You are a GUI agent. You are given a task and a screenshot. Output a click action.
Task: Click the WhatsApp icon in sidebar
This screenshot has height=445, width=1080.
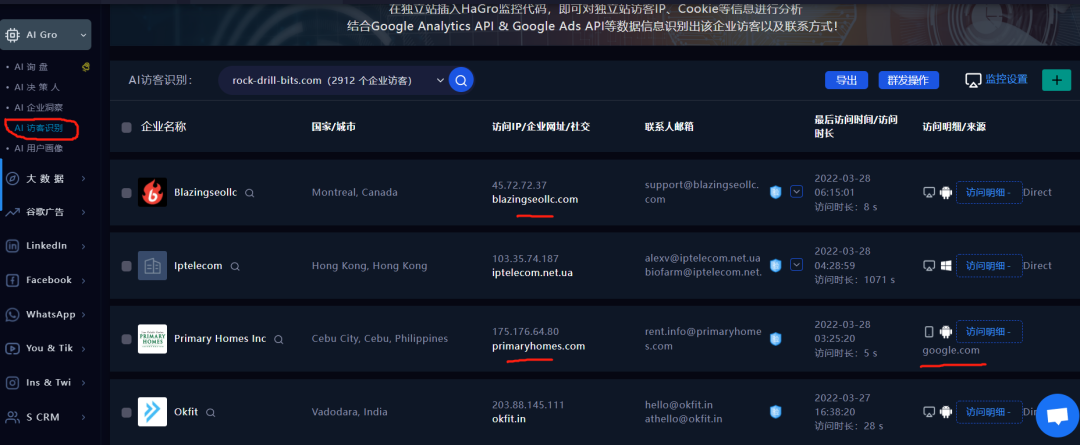click(12, 315)
